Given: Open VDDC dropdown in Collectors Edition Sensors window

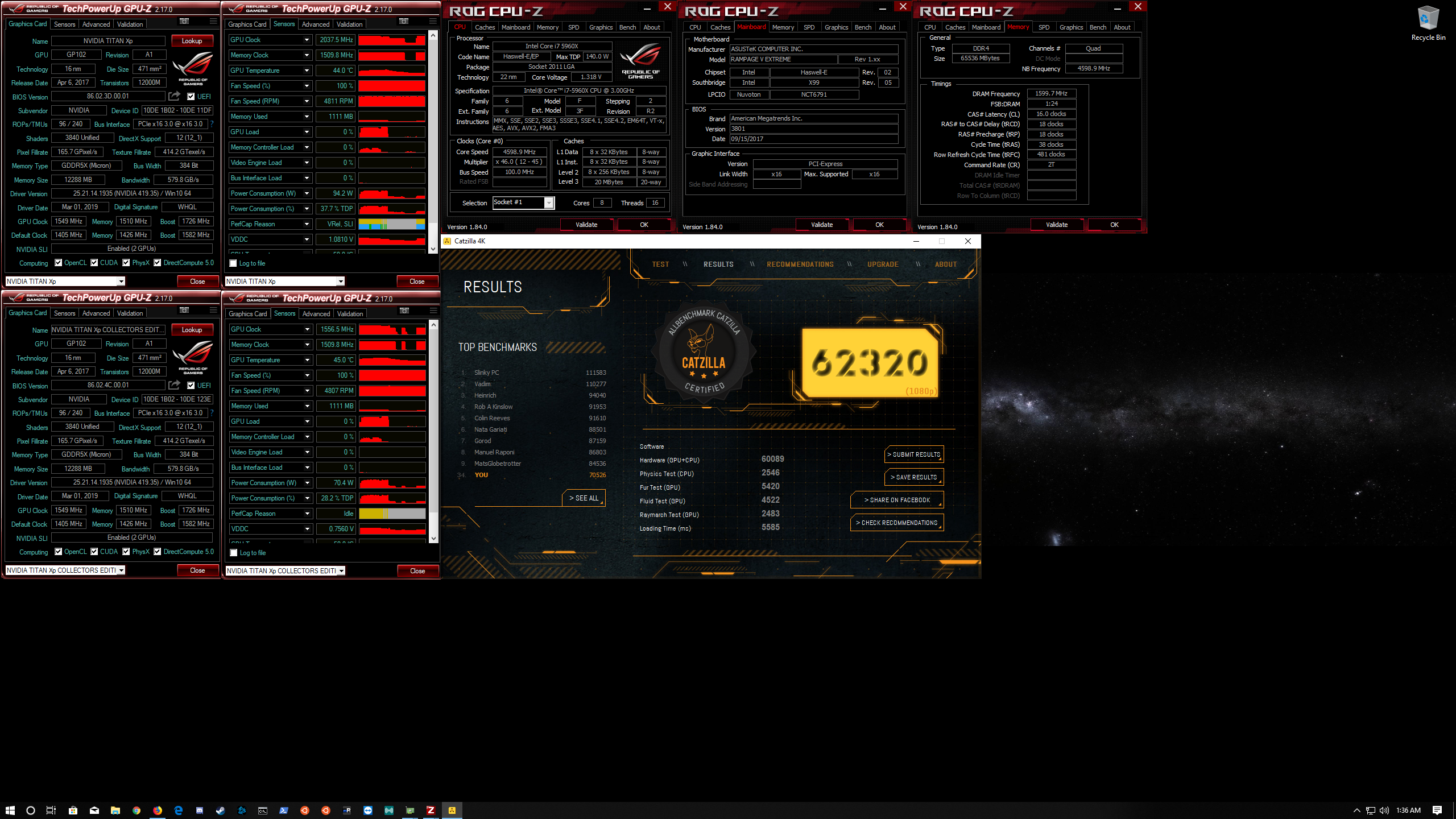Looking at the screenshot, I should coord(307,529).
